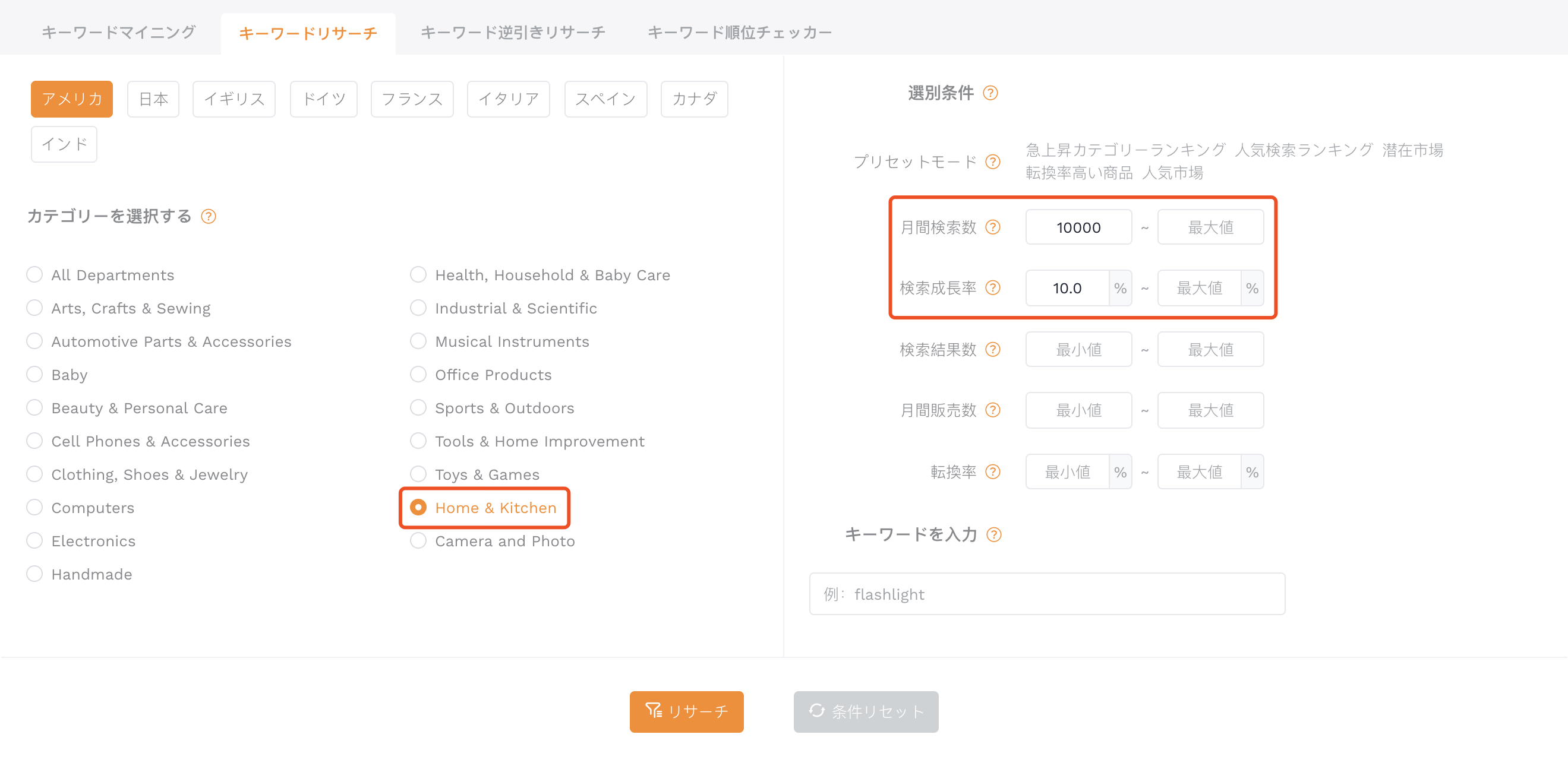Click 月間検索数 minimum field showing 10000
The height and width of the screenshot is (766, 1568).
point(1078,227)
